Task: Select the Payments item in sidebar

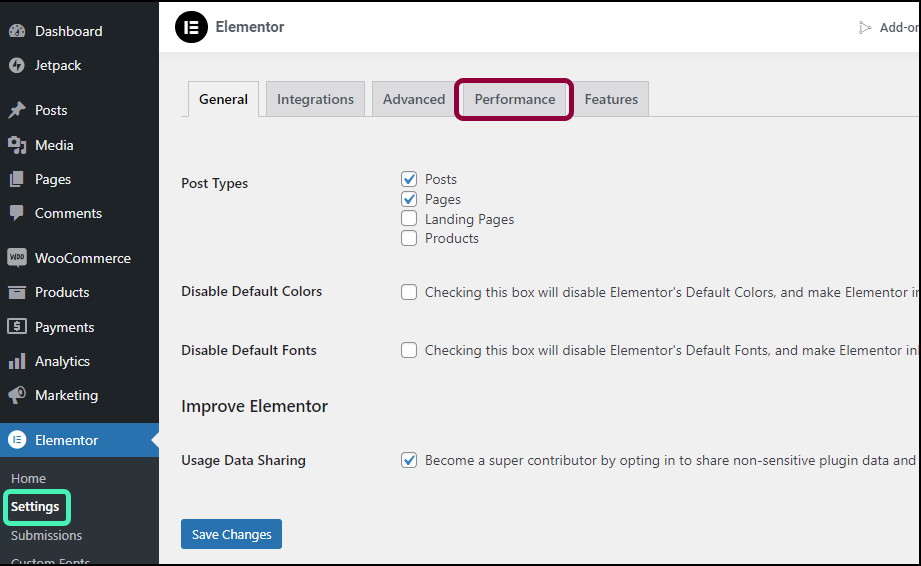Action: 64,327
